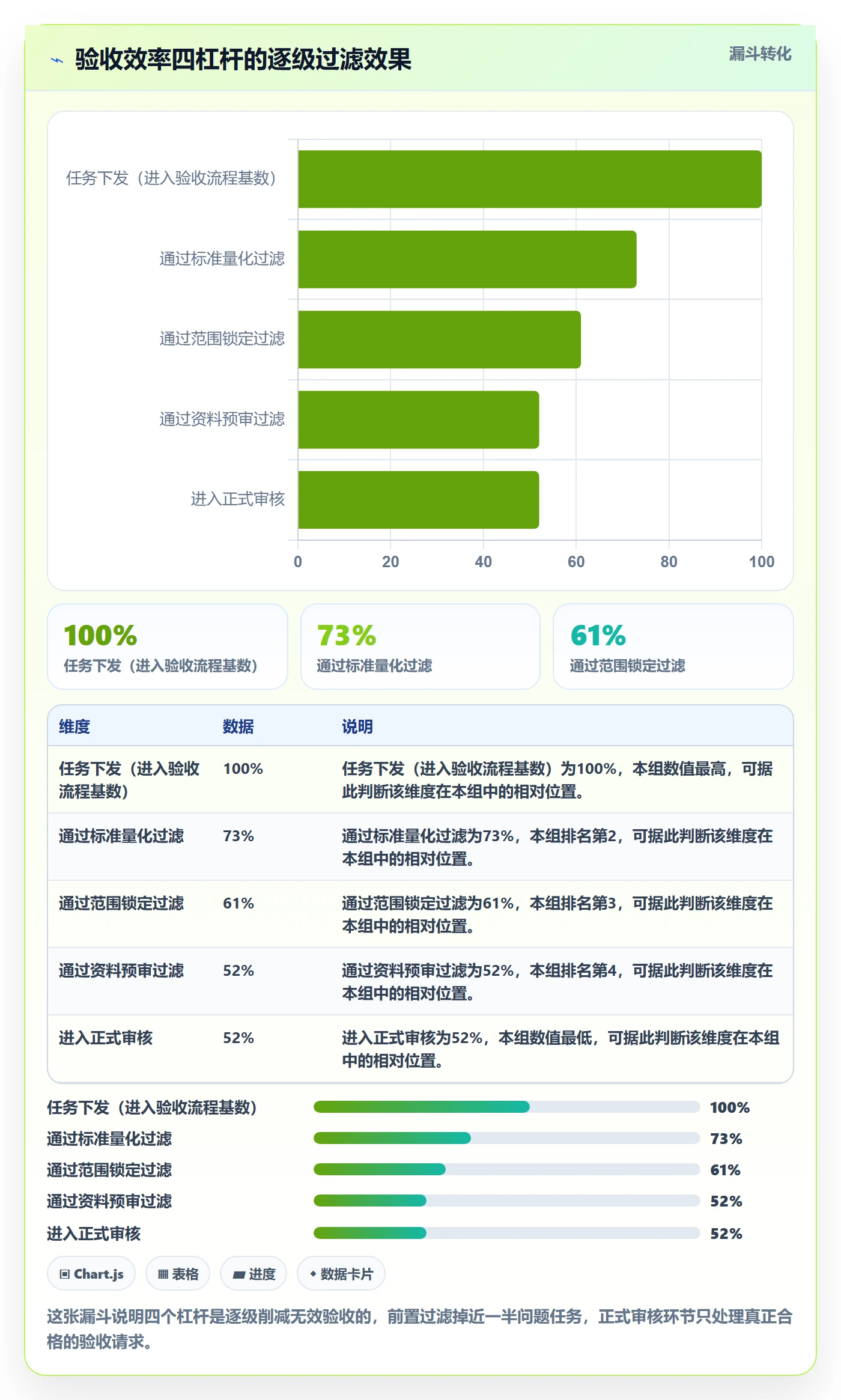
Task: Click the footer paragraph starting with 这张漏斗说明
Action: 420,1329
